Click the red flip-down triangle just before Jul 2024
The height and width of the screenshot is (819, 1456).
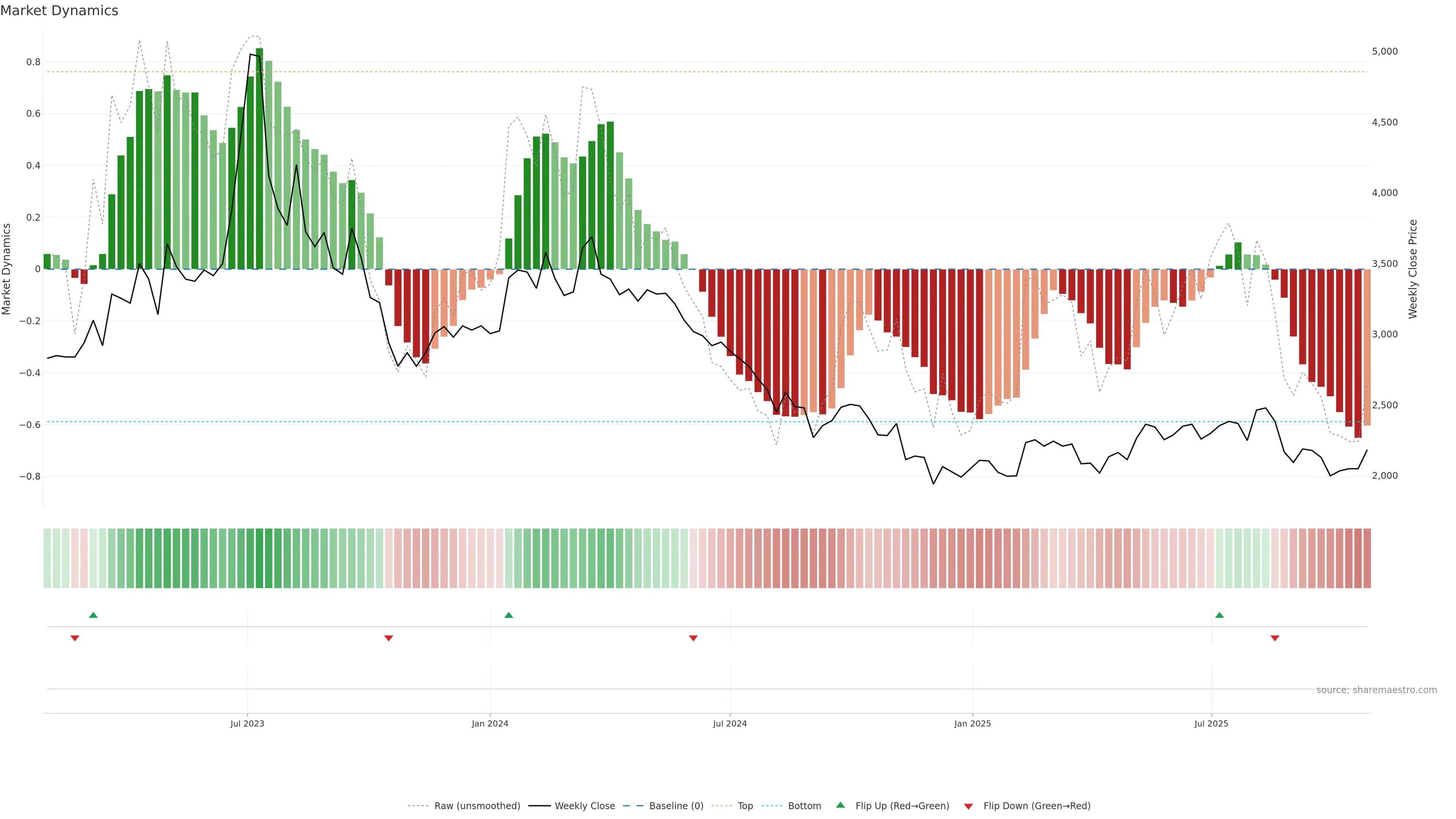693,638
